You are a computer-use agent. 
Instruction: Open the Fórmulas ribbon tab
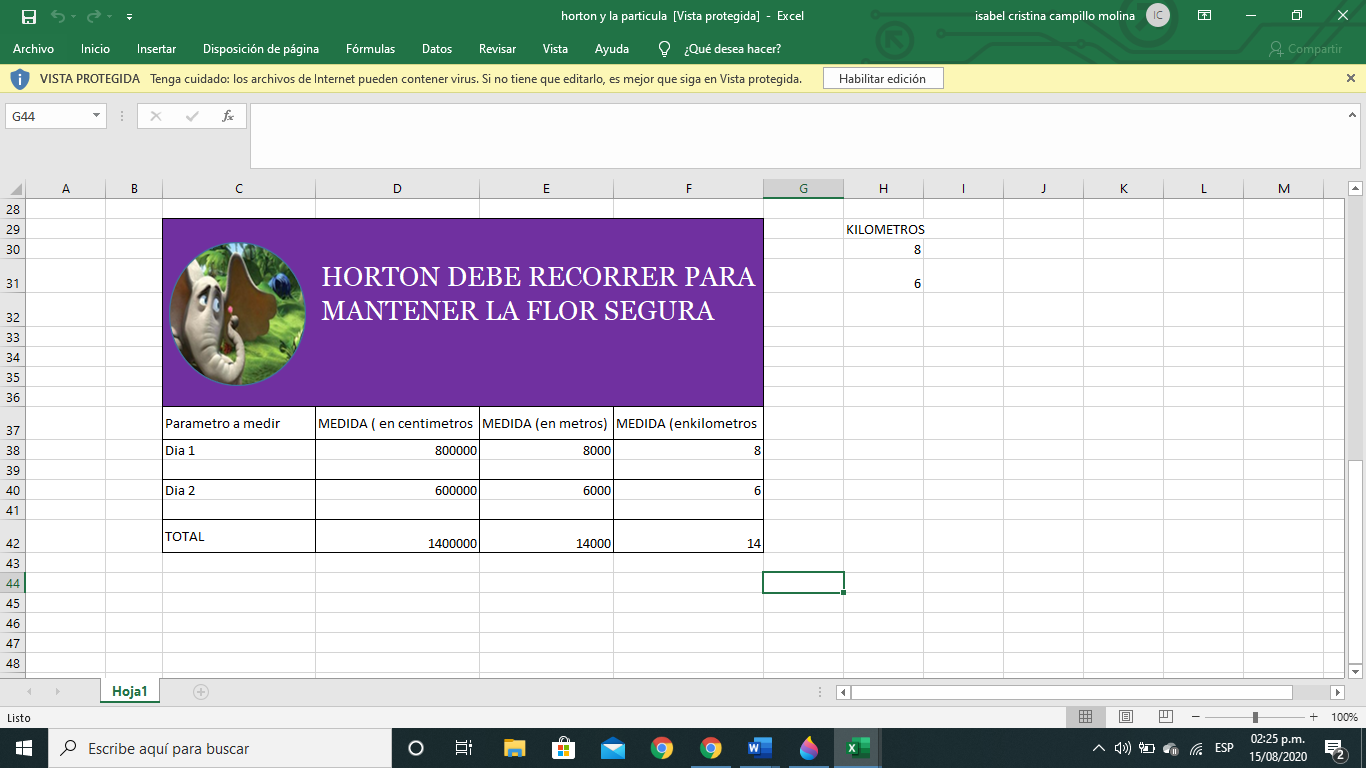[370, 49]
